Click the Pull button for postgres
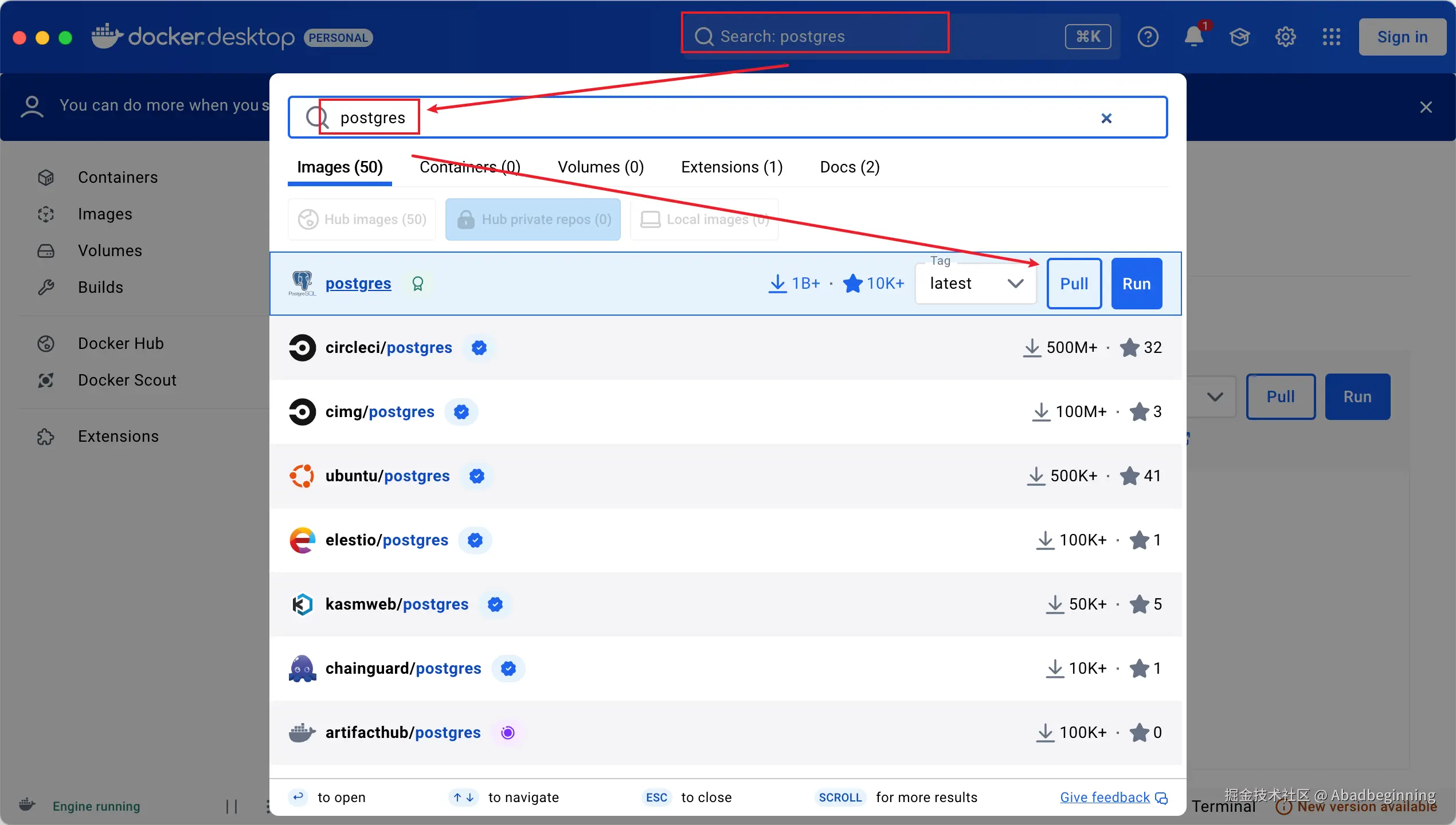The width and height of the screenshot is (1456, 825). click(x=1074, y=284)
